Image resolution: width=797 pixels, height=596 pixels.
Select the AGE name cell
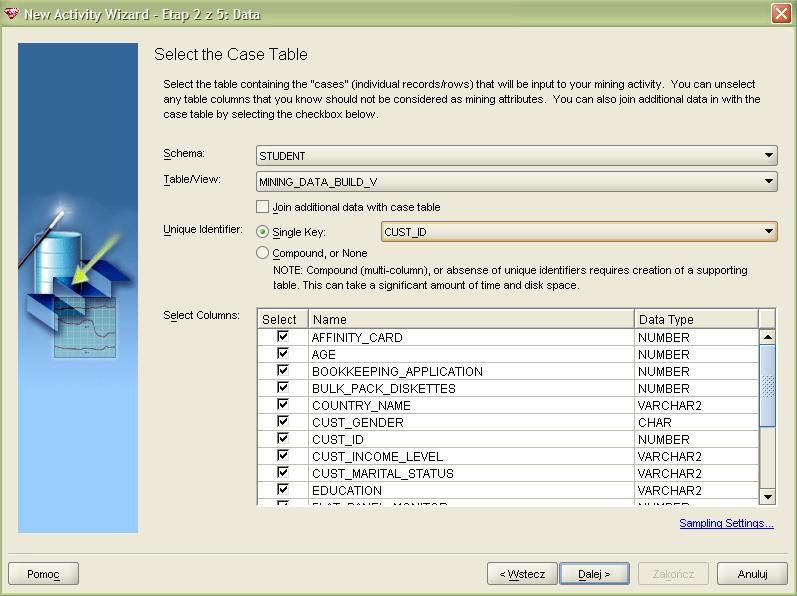coord(471,354)
